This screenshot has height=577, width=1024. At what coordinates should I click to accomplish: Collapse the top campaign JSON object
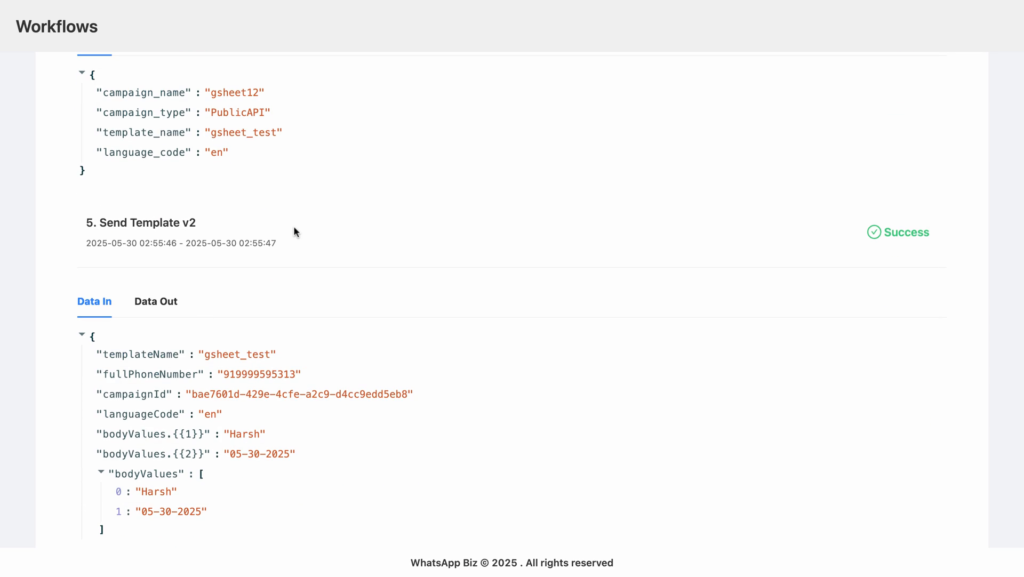click(x=82, y=73)
